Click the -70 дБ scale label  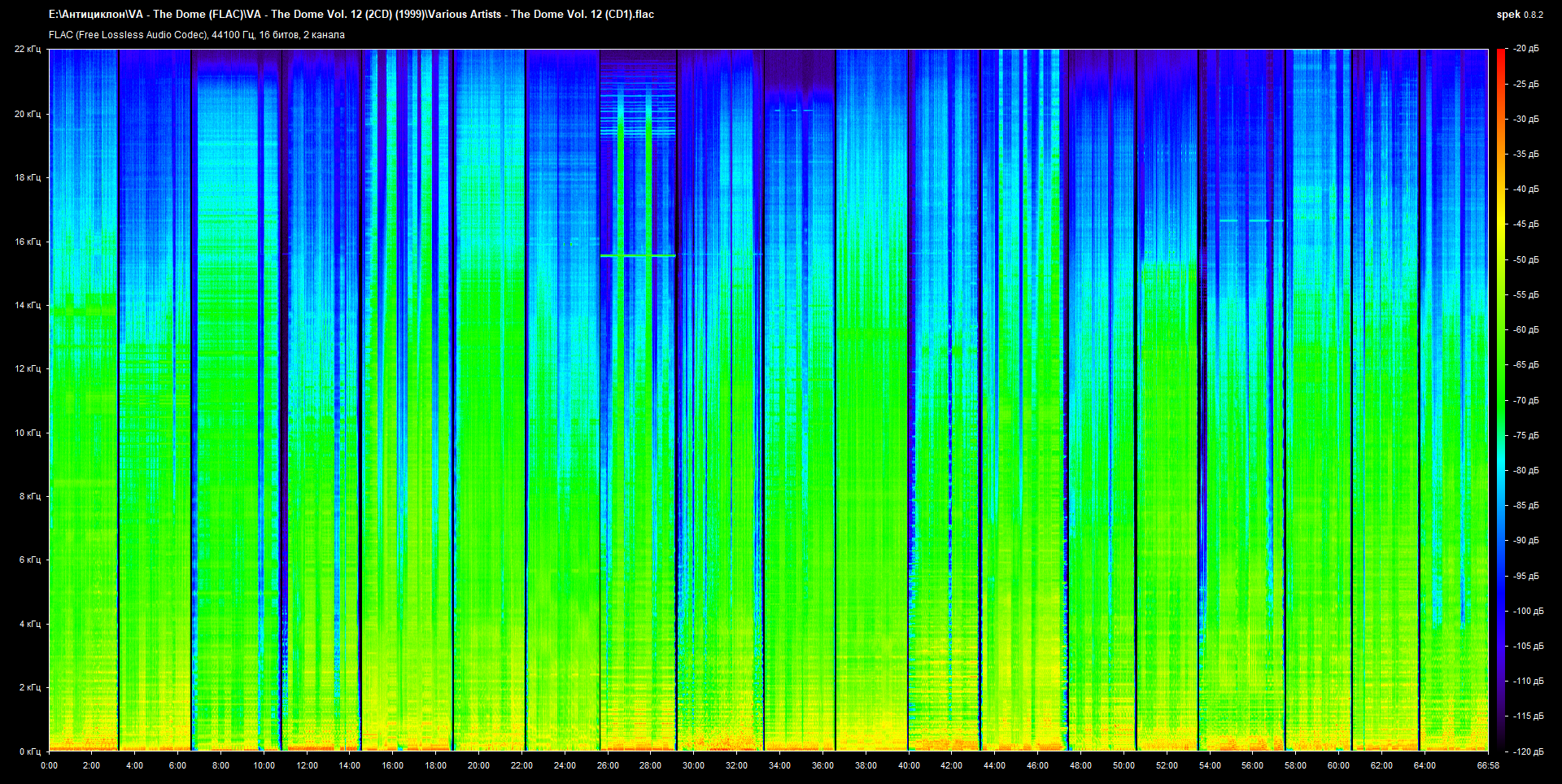(1526, 400)
